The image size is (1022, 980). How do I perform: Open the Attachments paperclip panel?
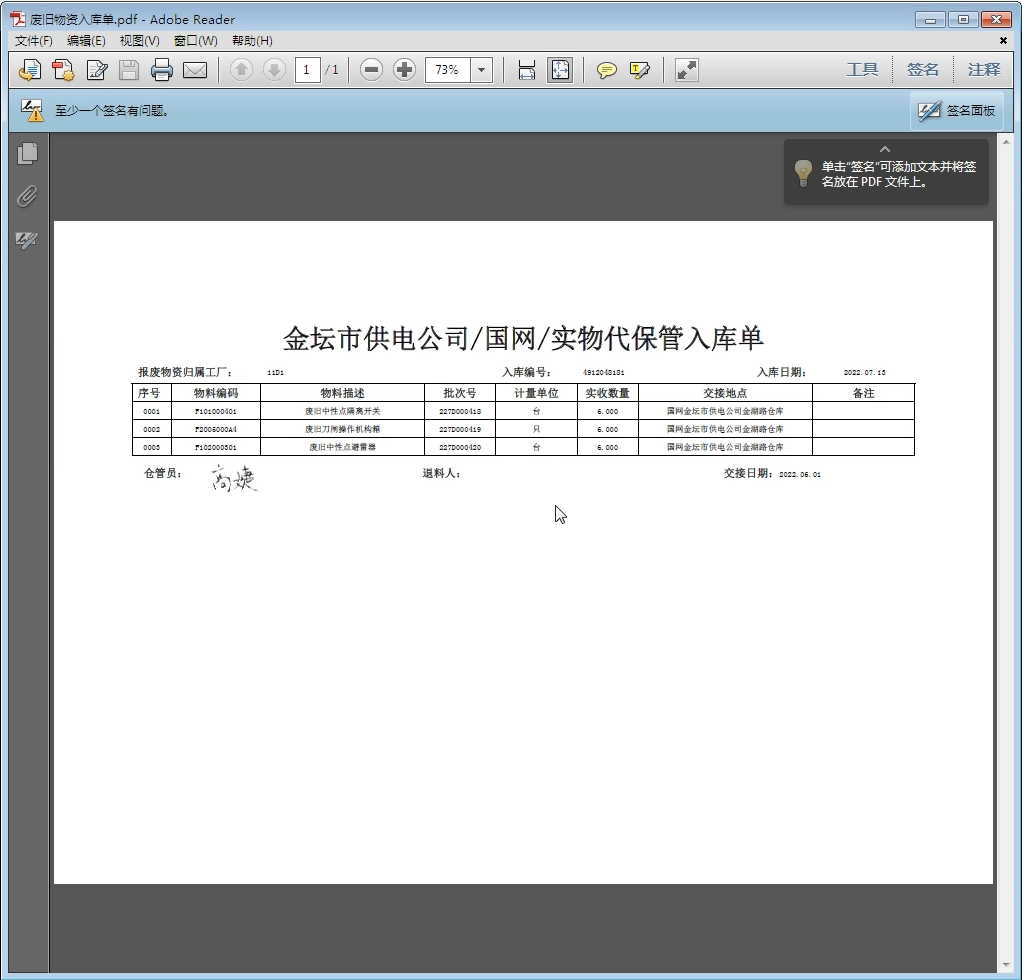click(27, 197)
